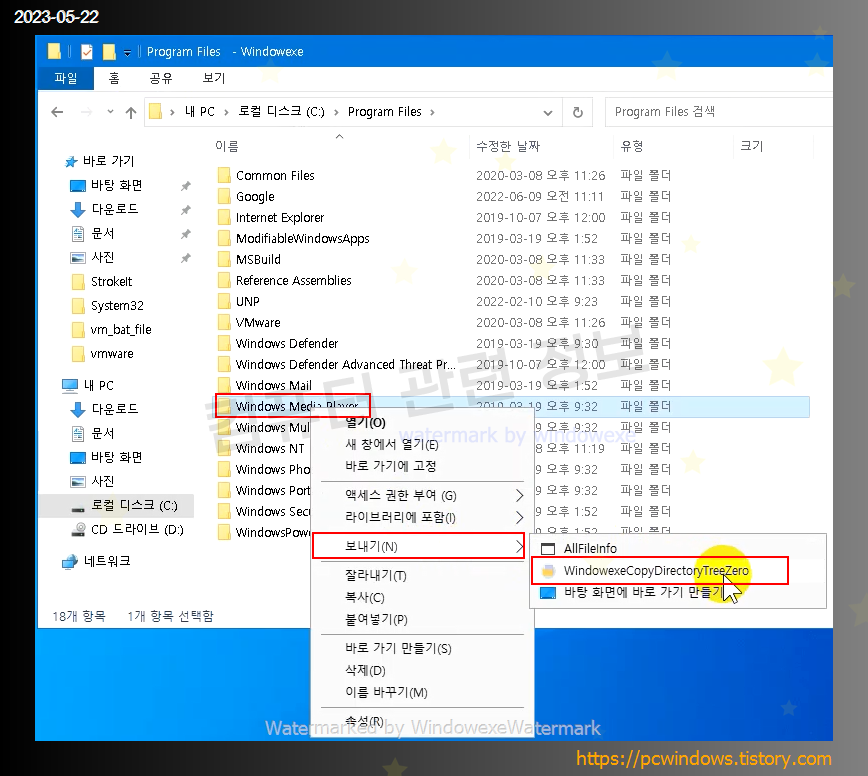Screen dimensions: 868x776
Task: Click the Back navigation arrow
Action: point(57,112)
